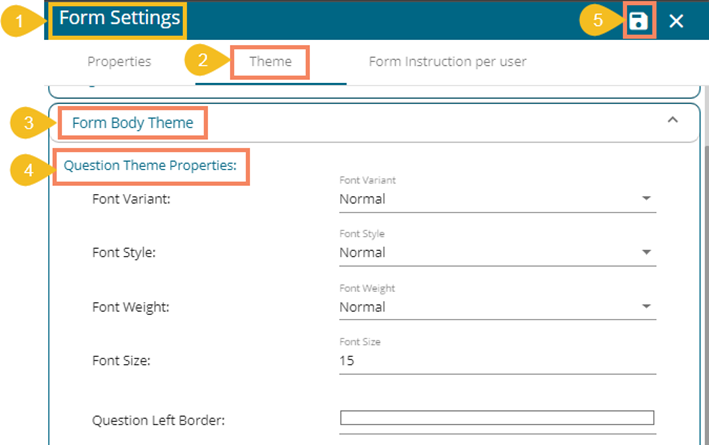Click the Form Settings title
This screenshot has width=709, height=445.
pos(119,18)
